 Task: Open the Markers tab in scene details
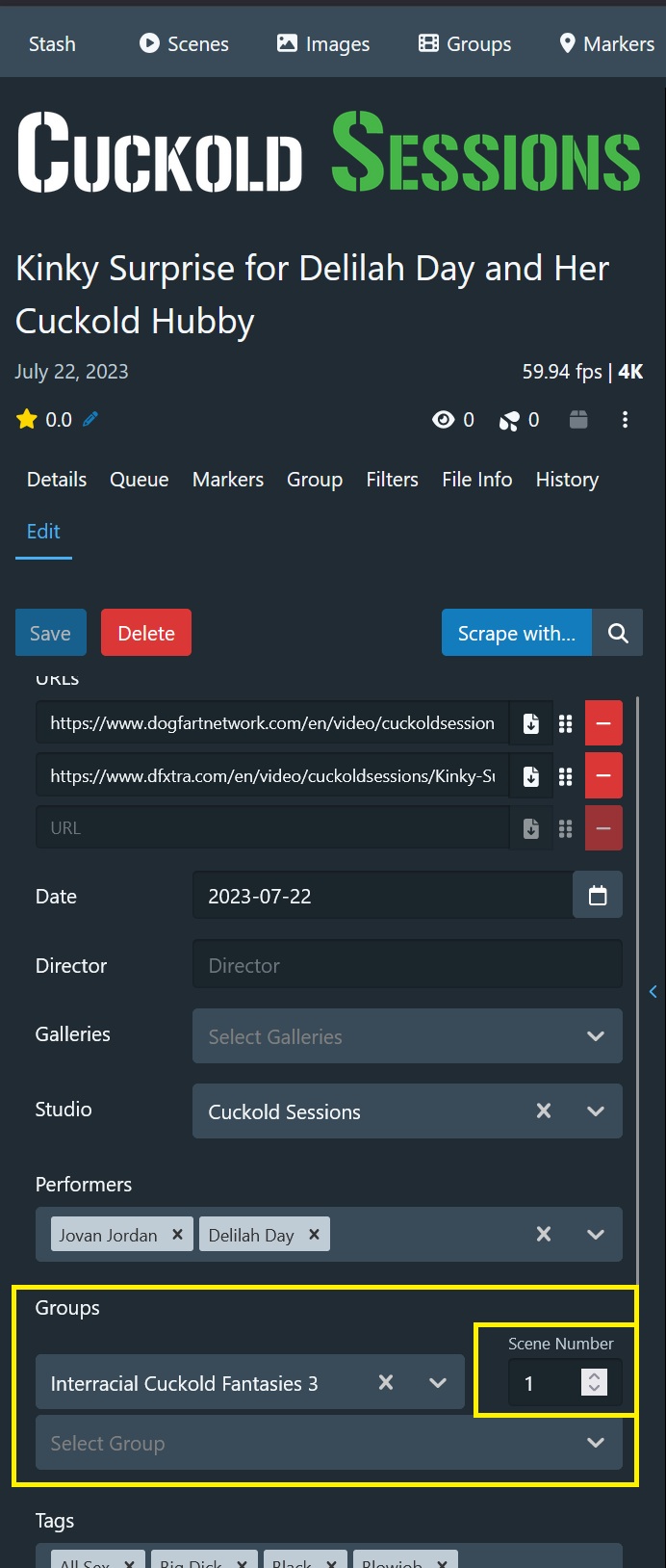tap(228, 480)
